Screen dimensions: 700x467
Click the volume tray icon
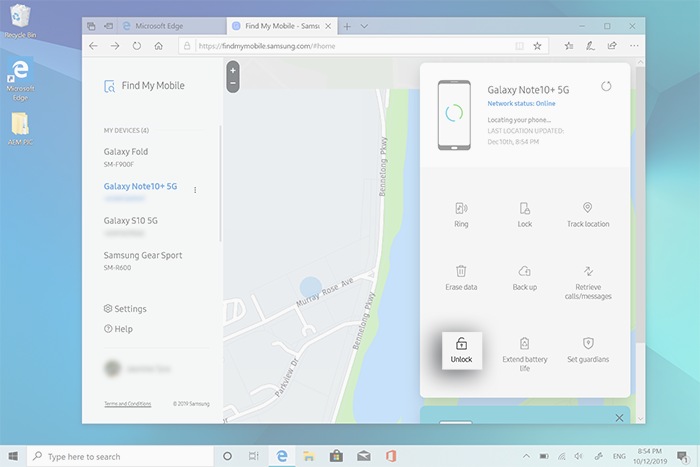[x=579, y=456]
